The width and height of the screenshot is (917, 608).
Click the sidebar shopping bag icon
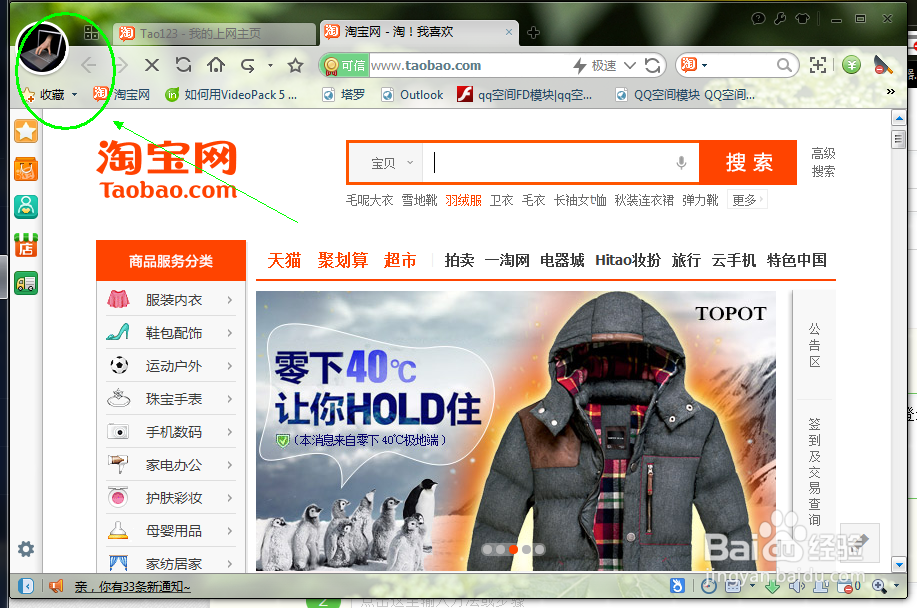pos(26,170)
